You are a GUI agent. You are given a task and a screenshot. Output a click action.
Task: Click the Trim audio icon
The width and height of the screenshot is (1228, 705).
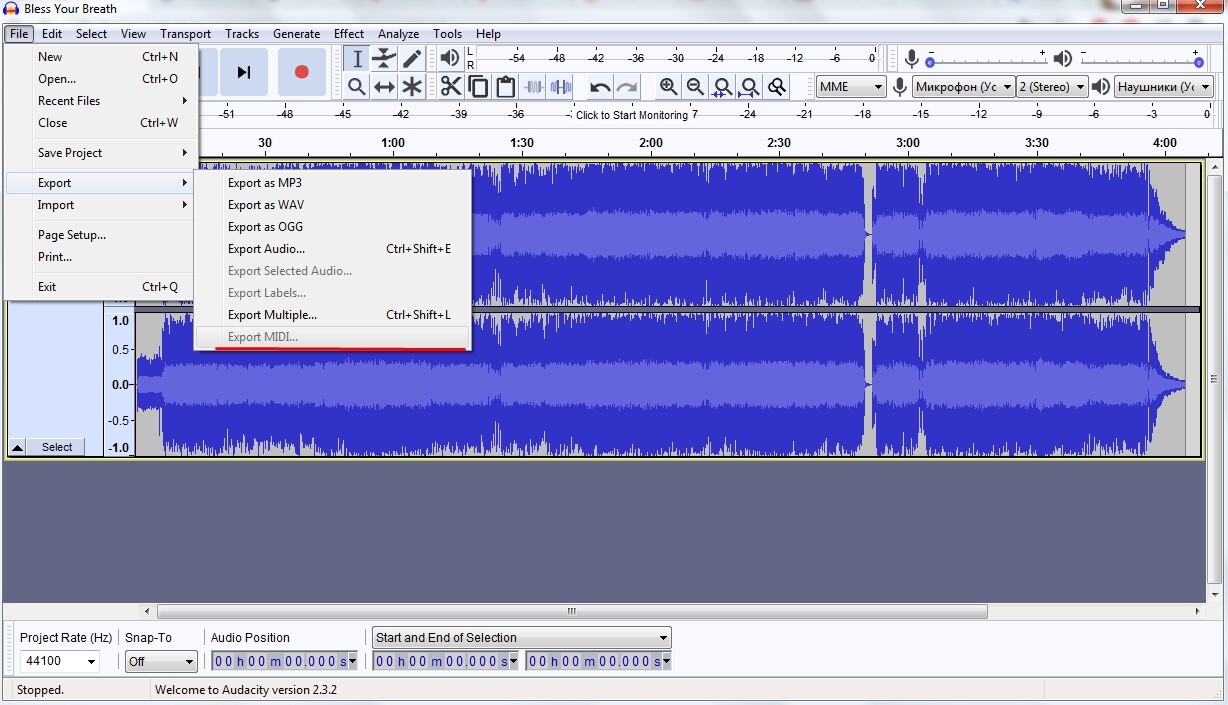click(534, 87)
